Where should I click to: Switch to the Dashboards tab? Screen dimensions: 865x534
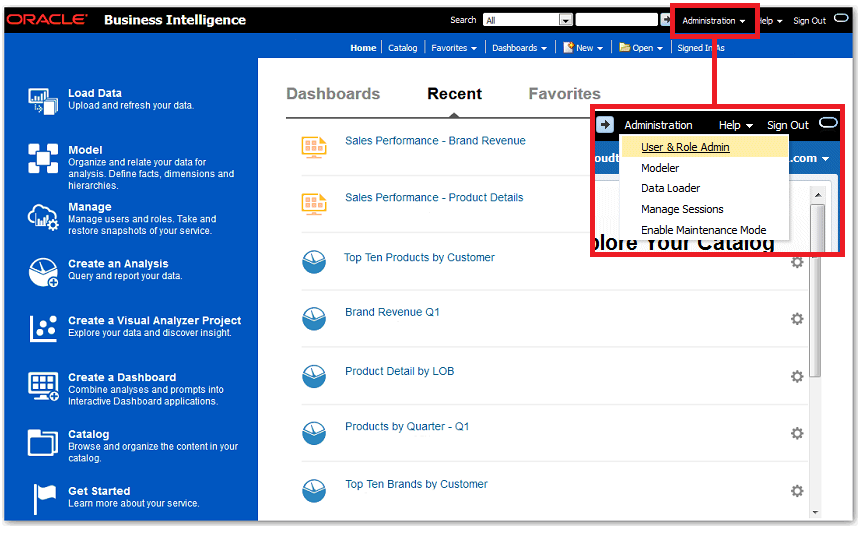(333, 94)
